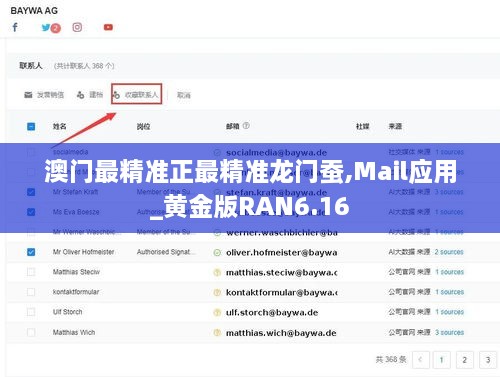This screenshot has width=500, height=377.
Task: Click the BAYWA AG company title
Action: tap(34, 11)
